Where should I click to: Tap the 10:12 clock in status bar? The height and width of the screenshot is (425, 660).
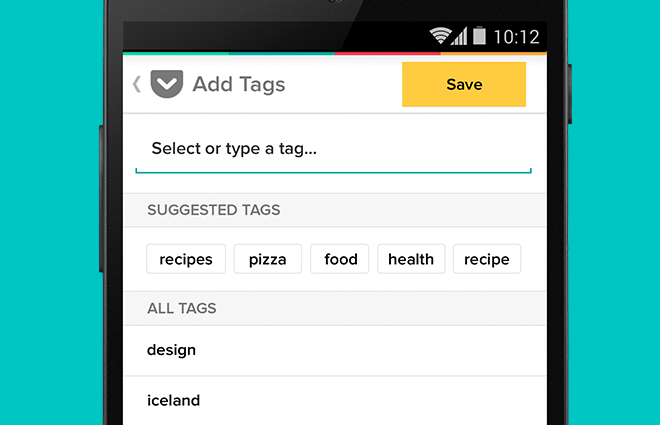(516, 37)
